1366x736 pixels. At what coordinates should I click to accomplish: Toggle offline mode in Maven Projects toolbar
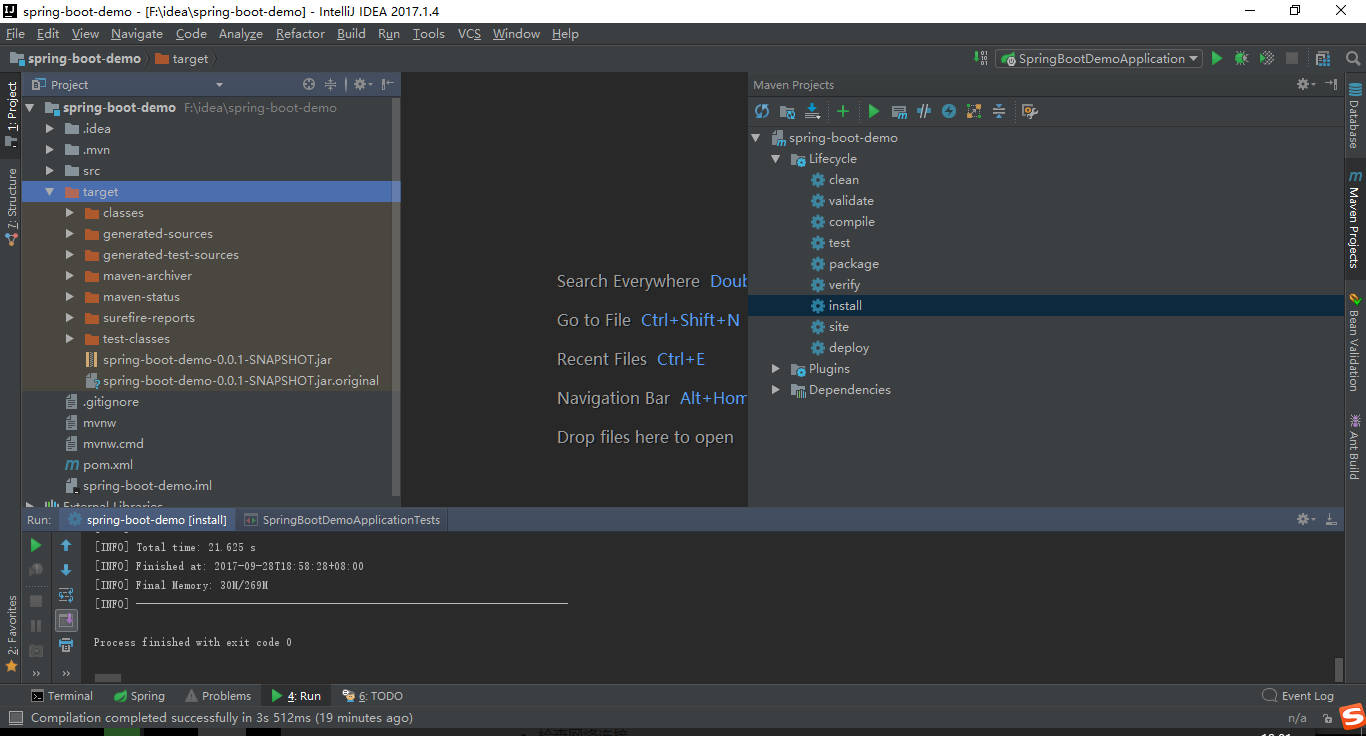pos(923,111)
